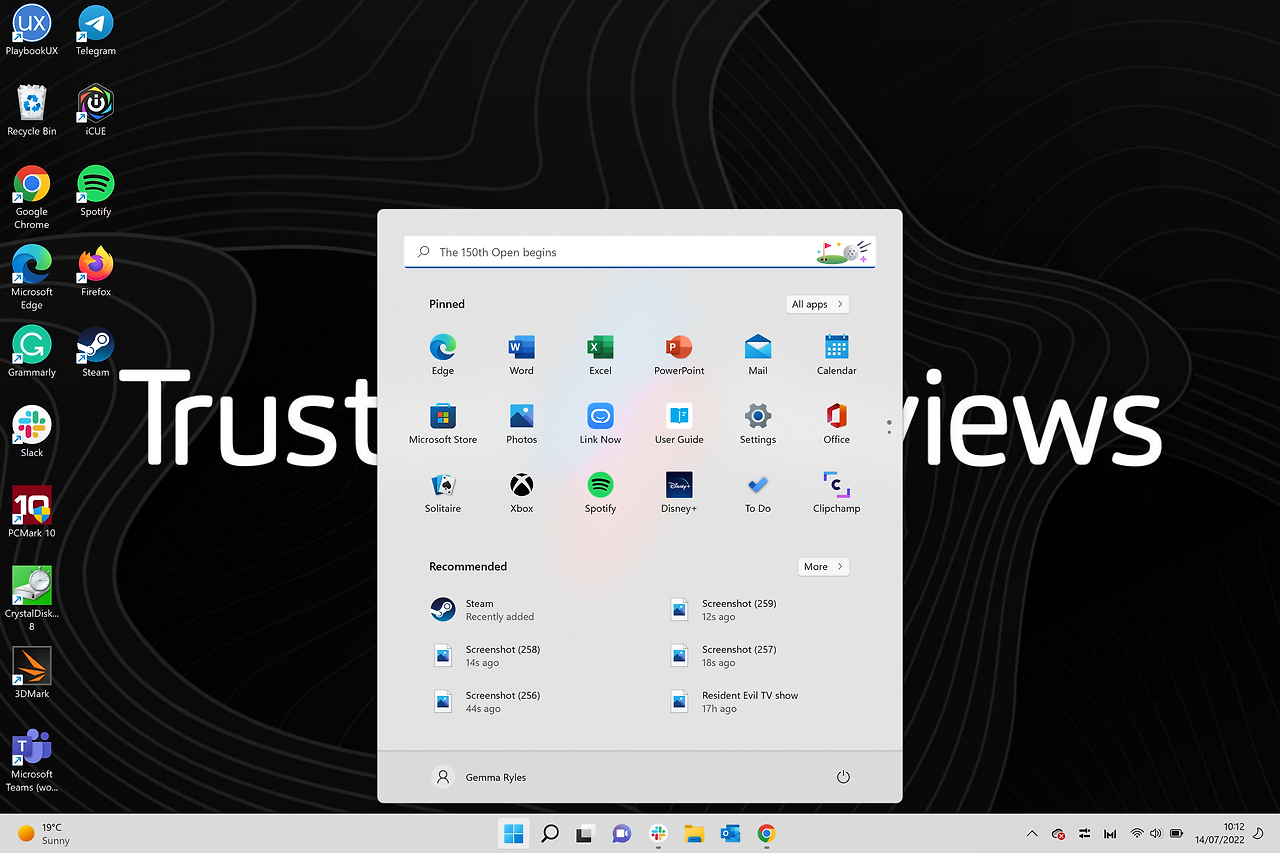The width and height of the screenshot is (1280, 853).
Task: Open Task View on the taskbar
Action: point(585,833)
